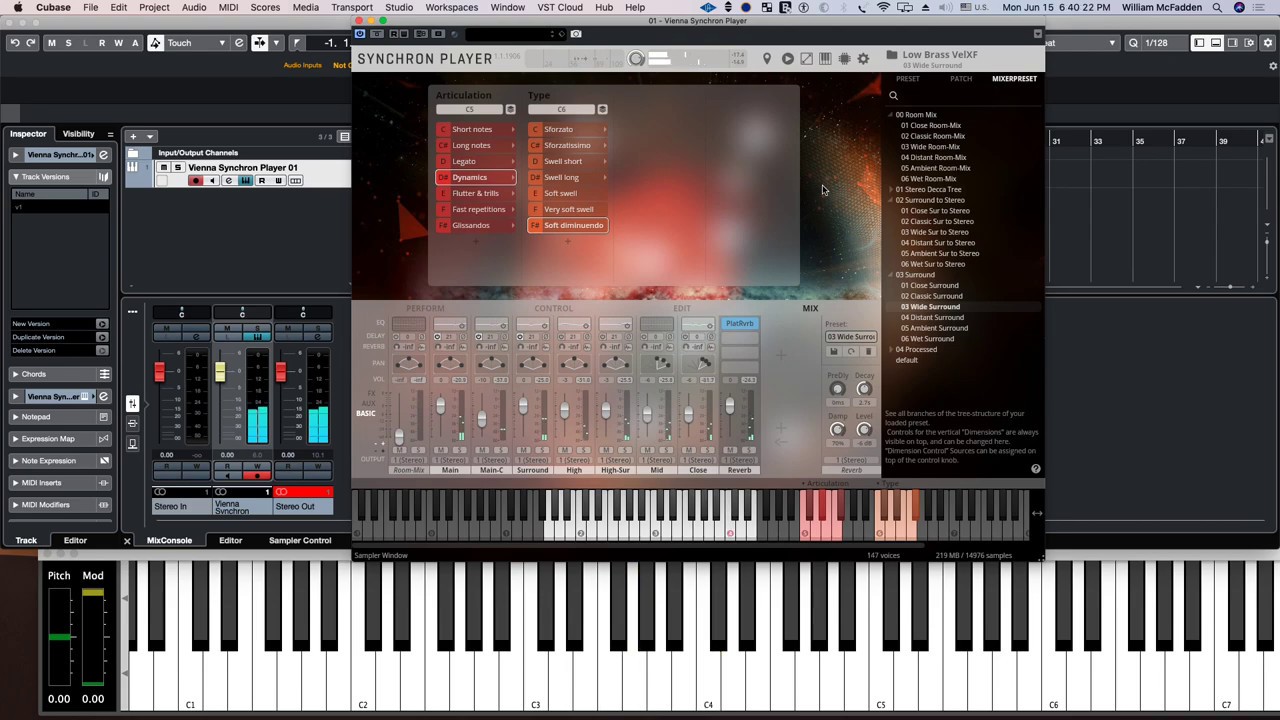Viewport: 1280px width, 720px height.
Task: Select the Glissandos articulation
Action: [476, 225]
